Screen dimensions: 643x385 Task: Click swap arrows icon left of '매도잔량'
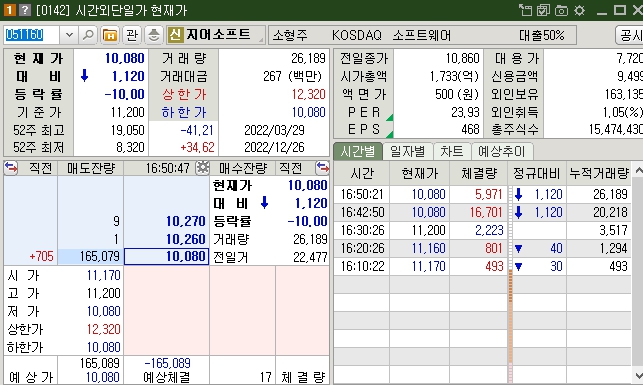(x=11, y=168)
